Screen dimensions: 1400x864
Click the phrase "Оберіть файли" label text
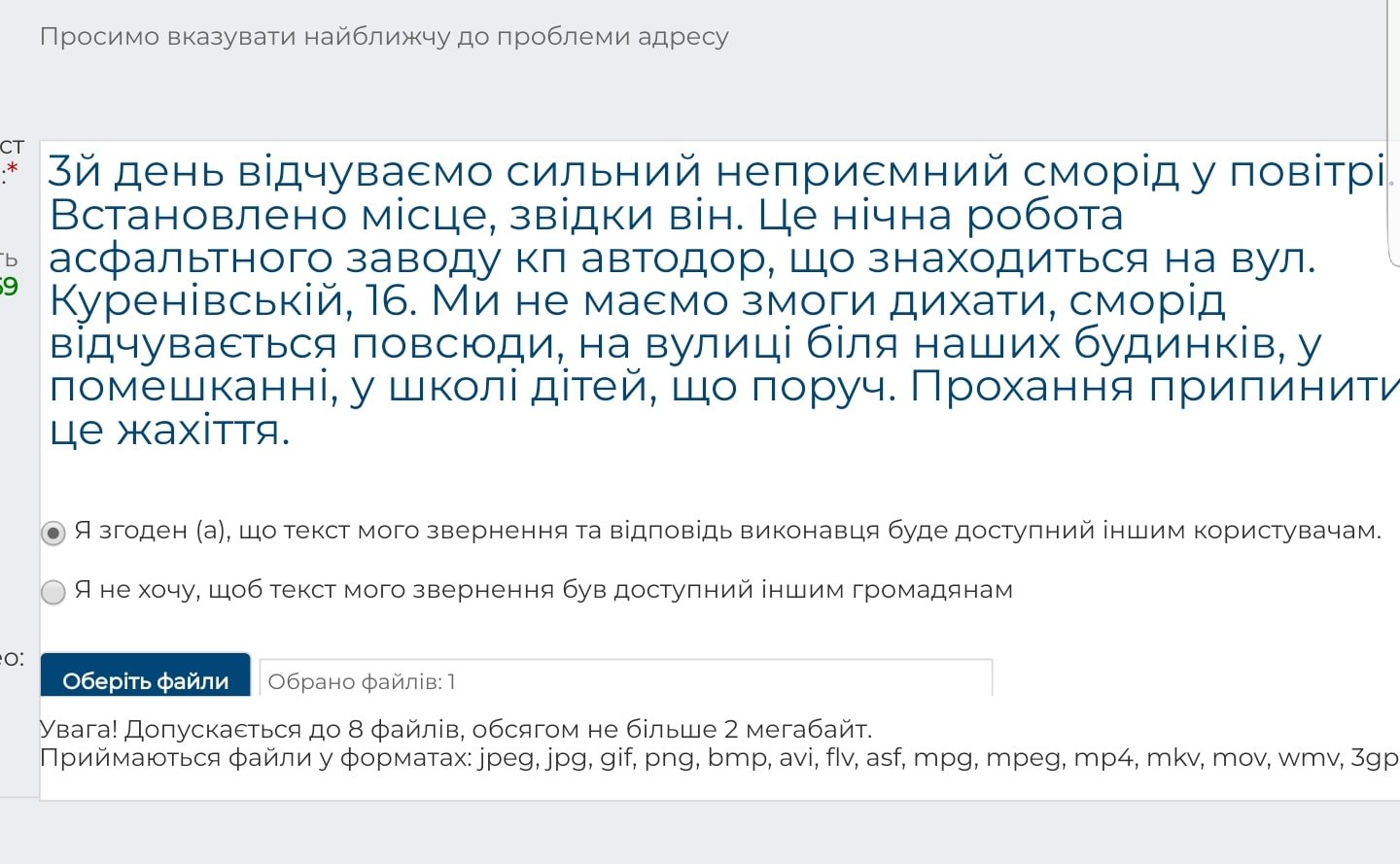(x=144, y=680)
